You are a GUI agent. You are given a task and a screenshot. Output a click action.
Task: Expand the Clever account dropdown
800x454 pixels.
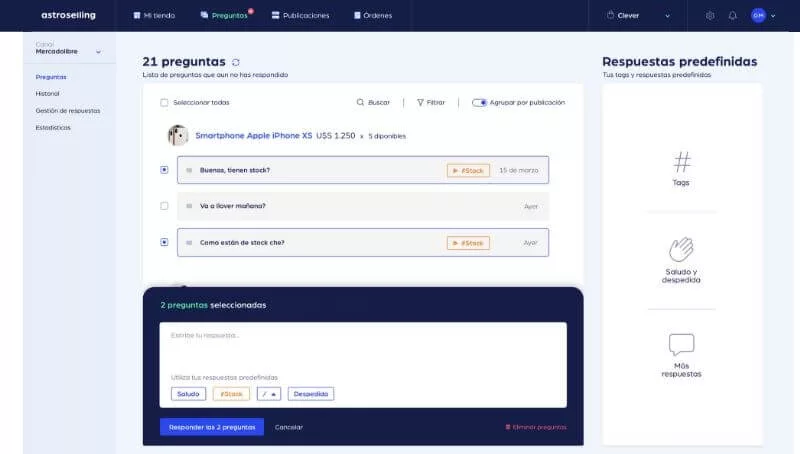click(638, 16)
